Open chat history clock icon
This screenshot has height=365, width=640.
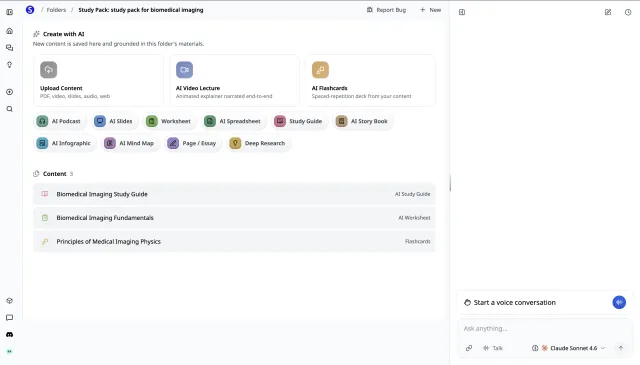[628, 12]
